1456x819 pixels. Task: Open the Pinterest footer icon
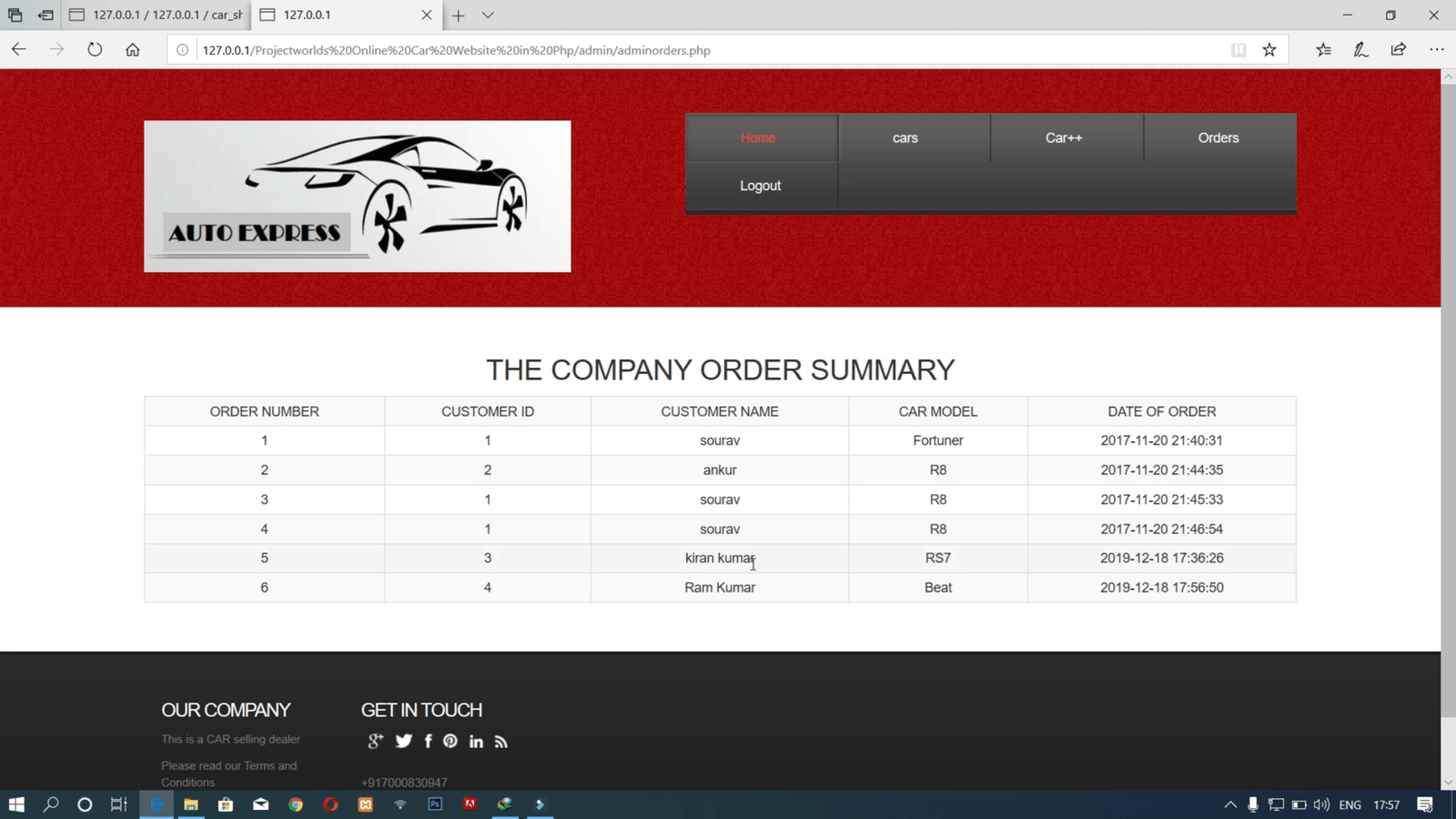[x=450, y=741]
